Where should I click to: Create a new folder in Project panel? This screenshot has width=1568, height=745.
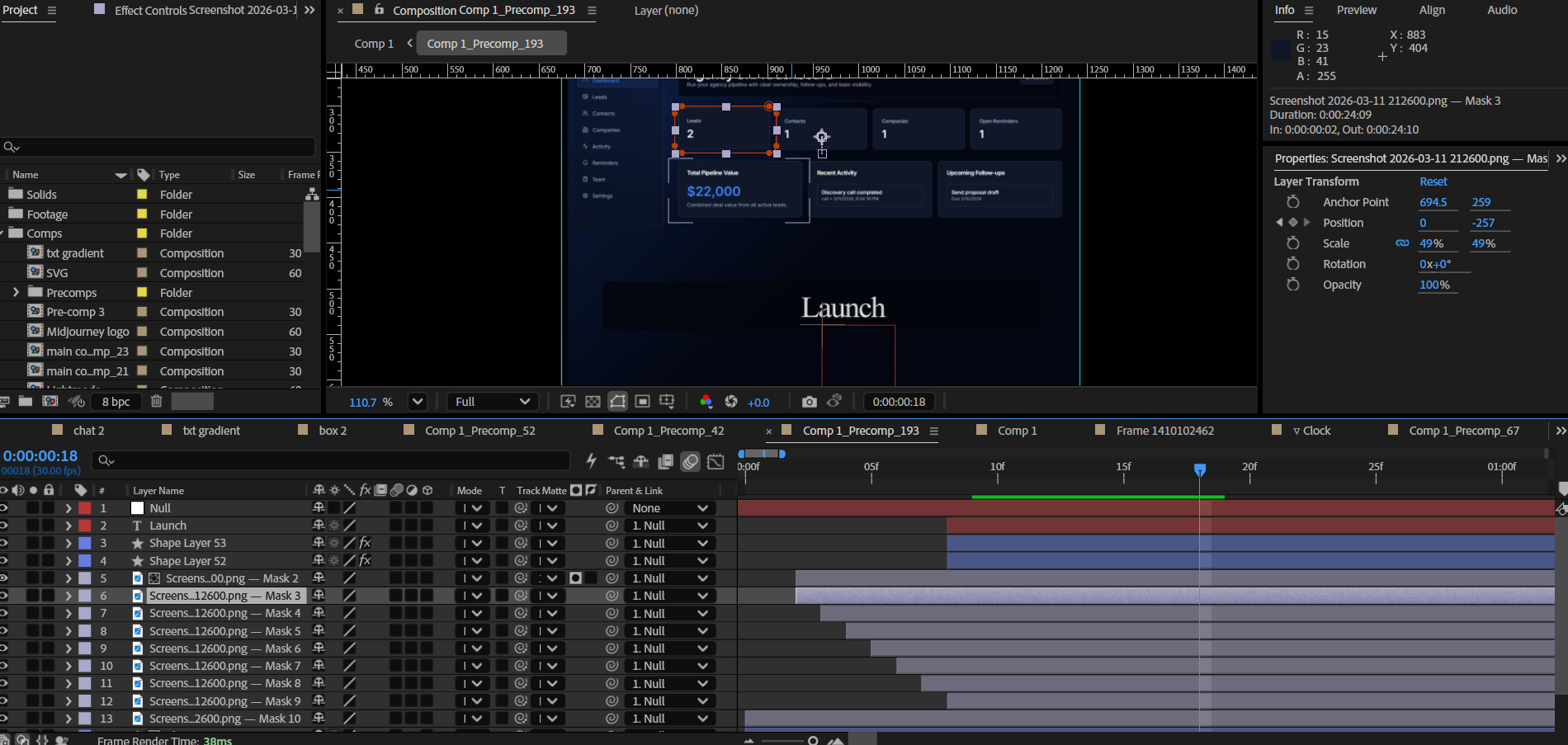[x=26, y=401]
